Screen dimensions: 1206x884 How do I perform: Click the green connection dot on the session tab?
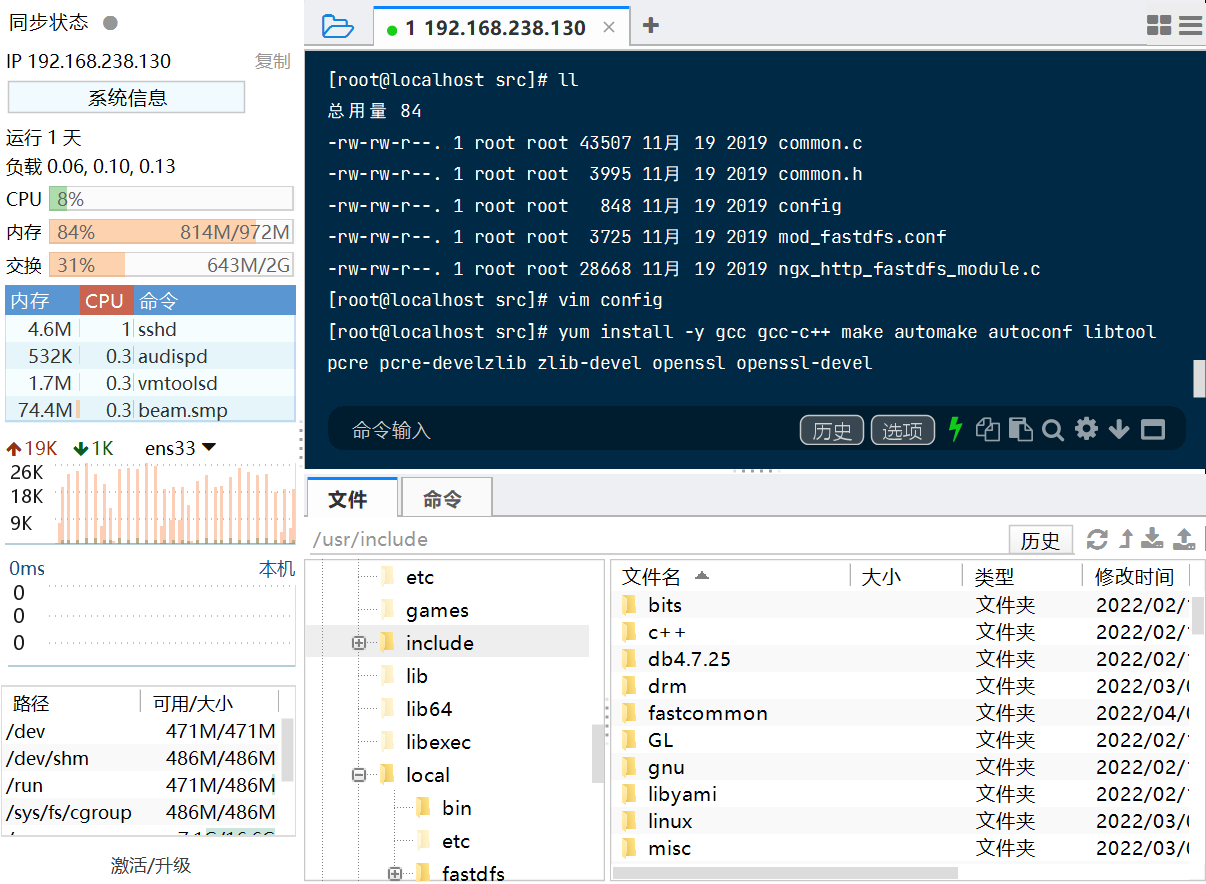click(392, 30)
